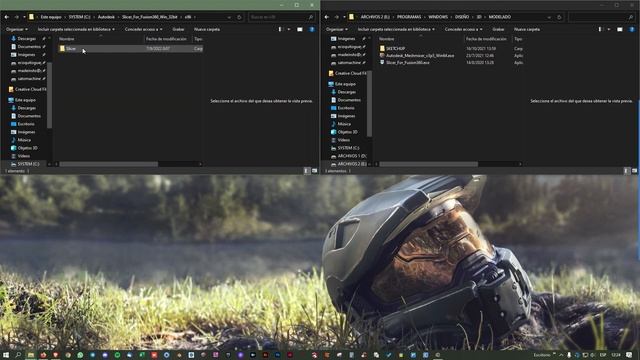This screenshot has height=360, width=640.
Task: Toggle preview pane in right window toolbar
Action: click(x=620, y=29)
